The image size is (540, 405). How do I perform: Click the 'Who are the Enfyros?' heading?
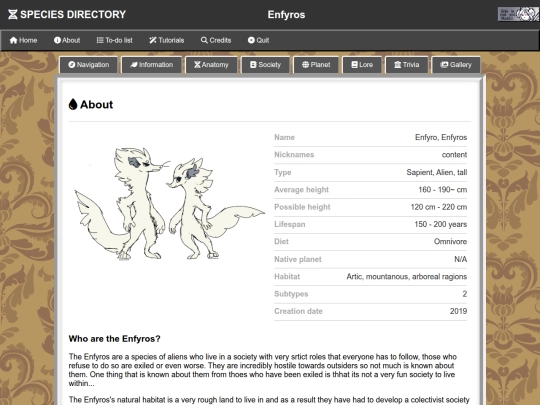click(x=114, y=339)
